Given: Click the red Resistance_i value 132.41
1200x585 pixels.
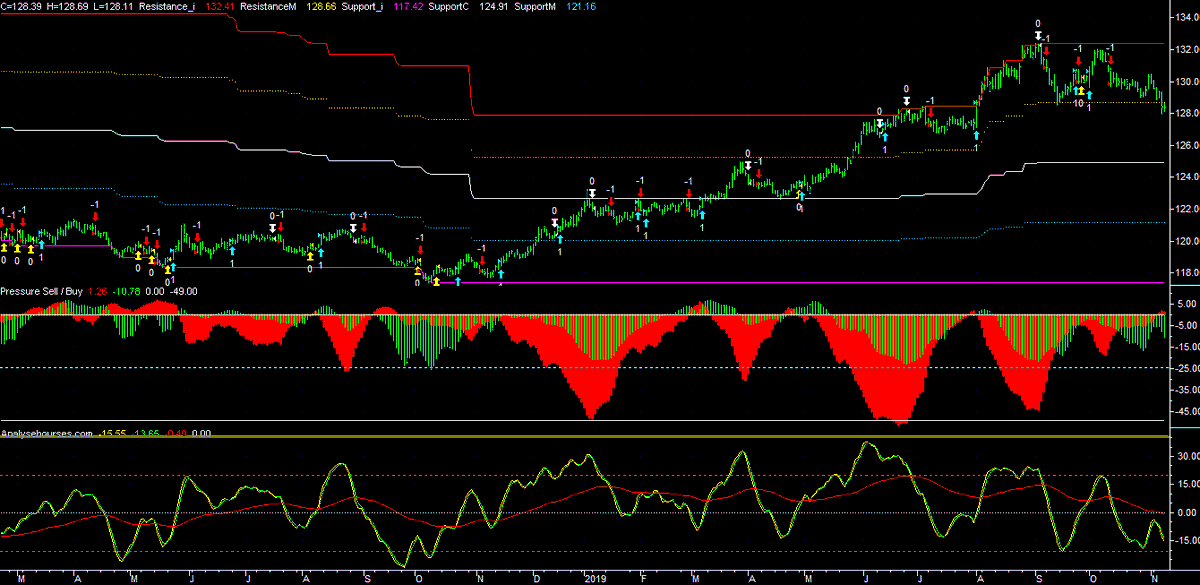Looking at the screenshot, I should coord(220,7).
